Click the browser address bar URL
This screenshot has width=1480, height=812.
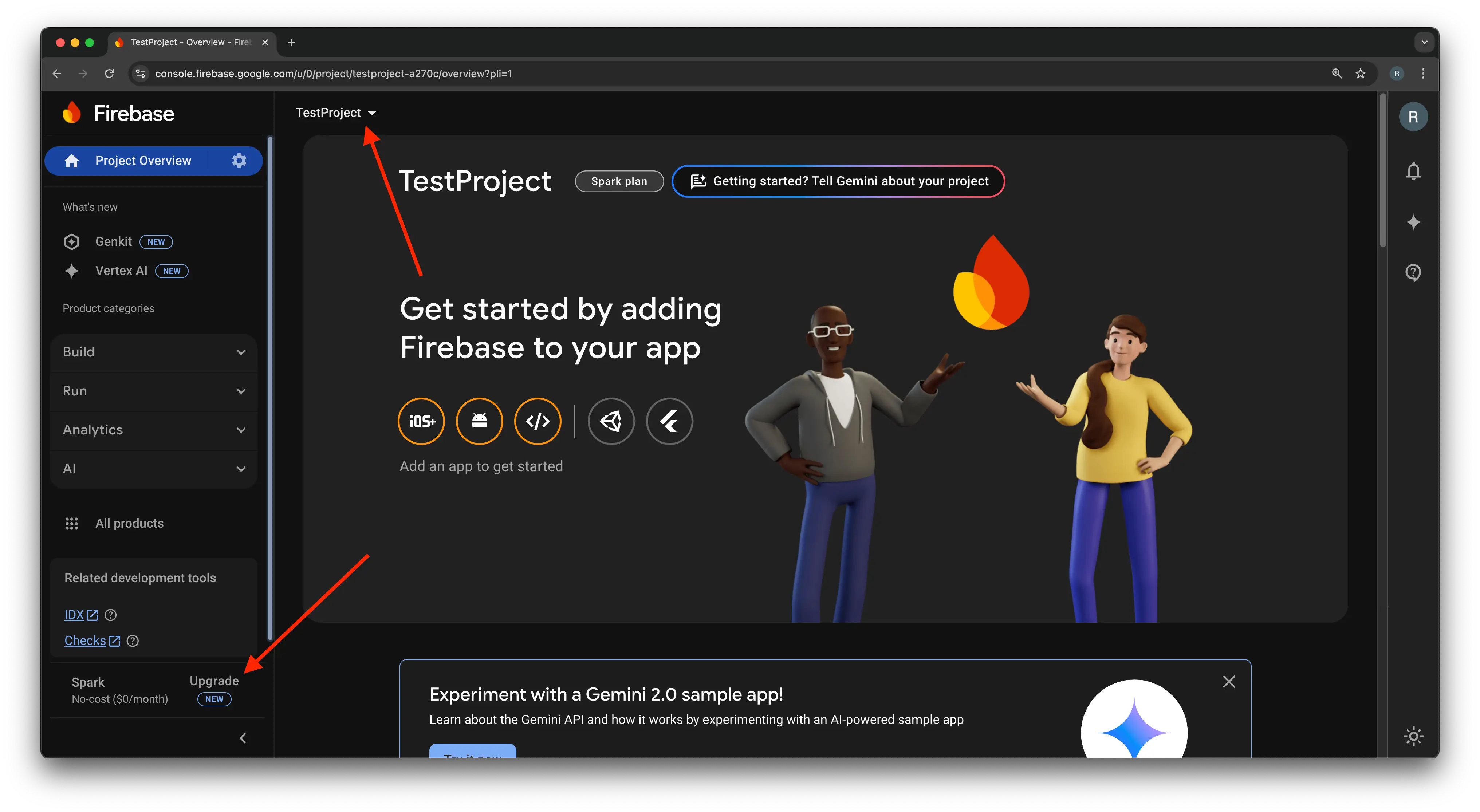point(333,74)
